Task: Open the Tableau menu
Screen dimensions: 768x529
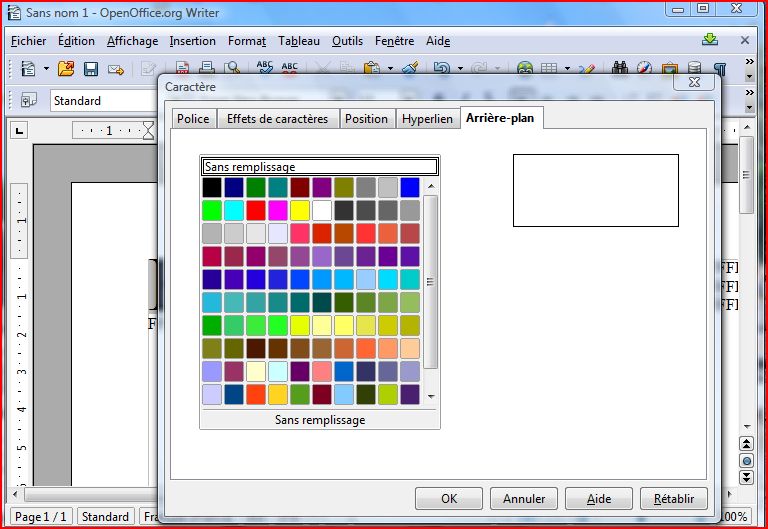Action: click(x=299, y=41)
